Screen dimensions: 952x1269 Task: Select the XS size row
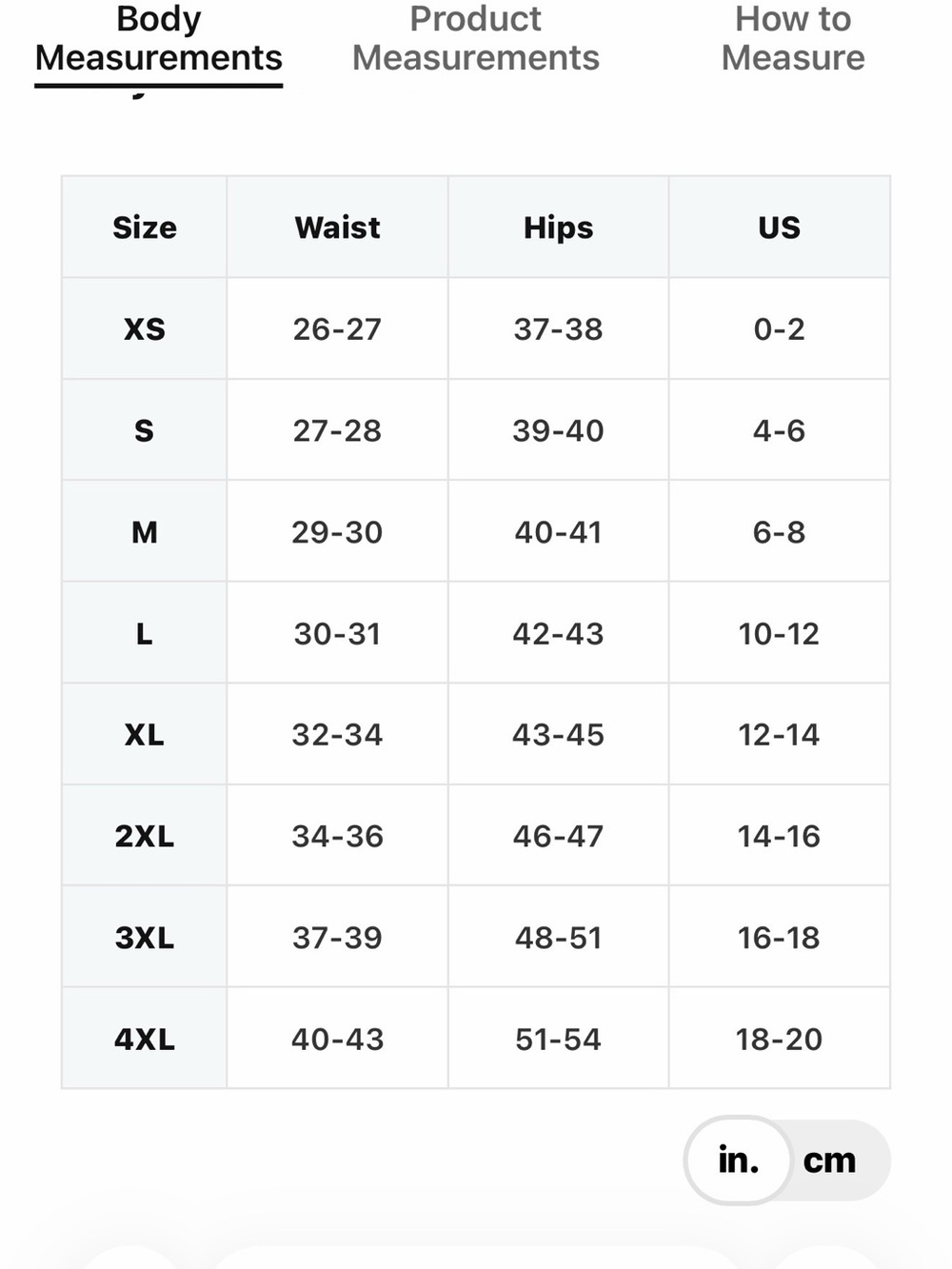click(476, 329)
